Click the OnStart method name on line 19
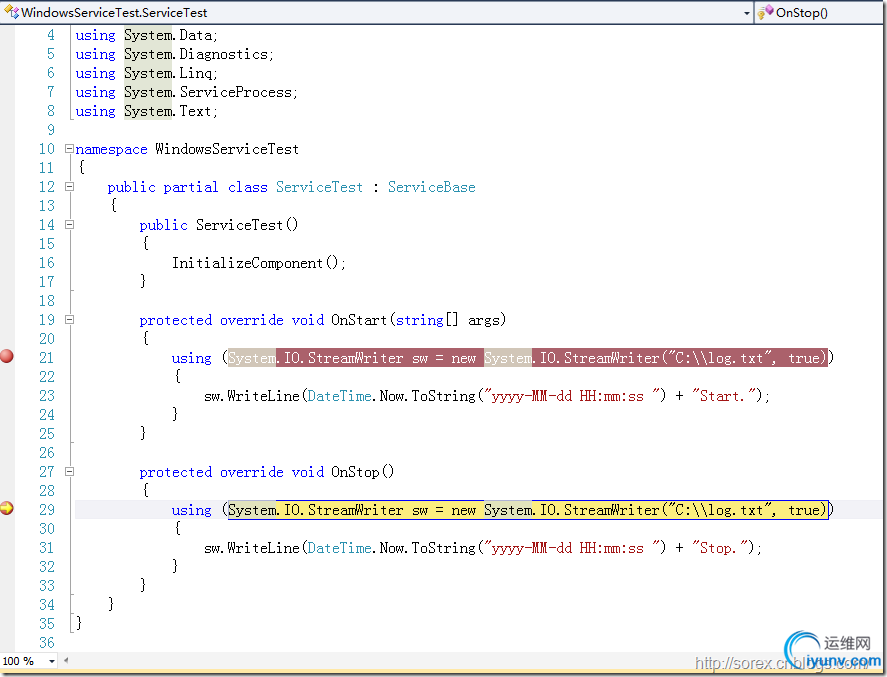This screenshot has height=677, width=887. pyautogui.click(x=359, y=320)
